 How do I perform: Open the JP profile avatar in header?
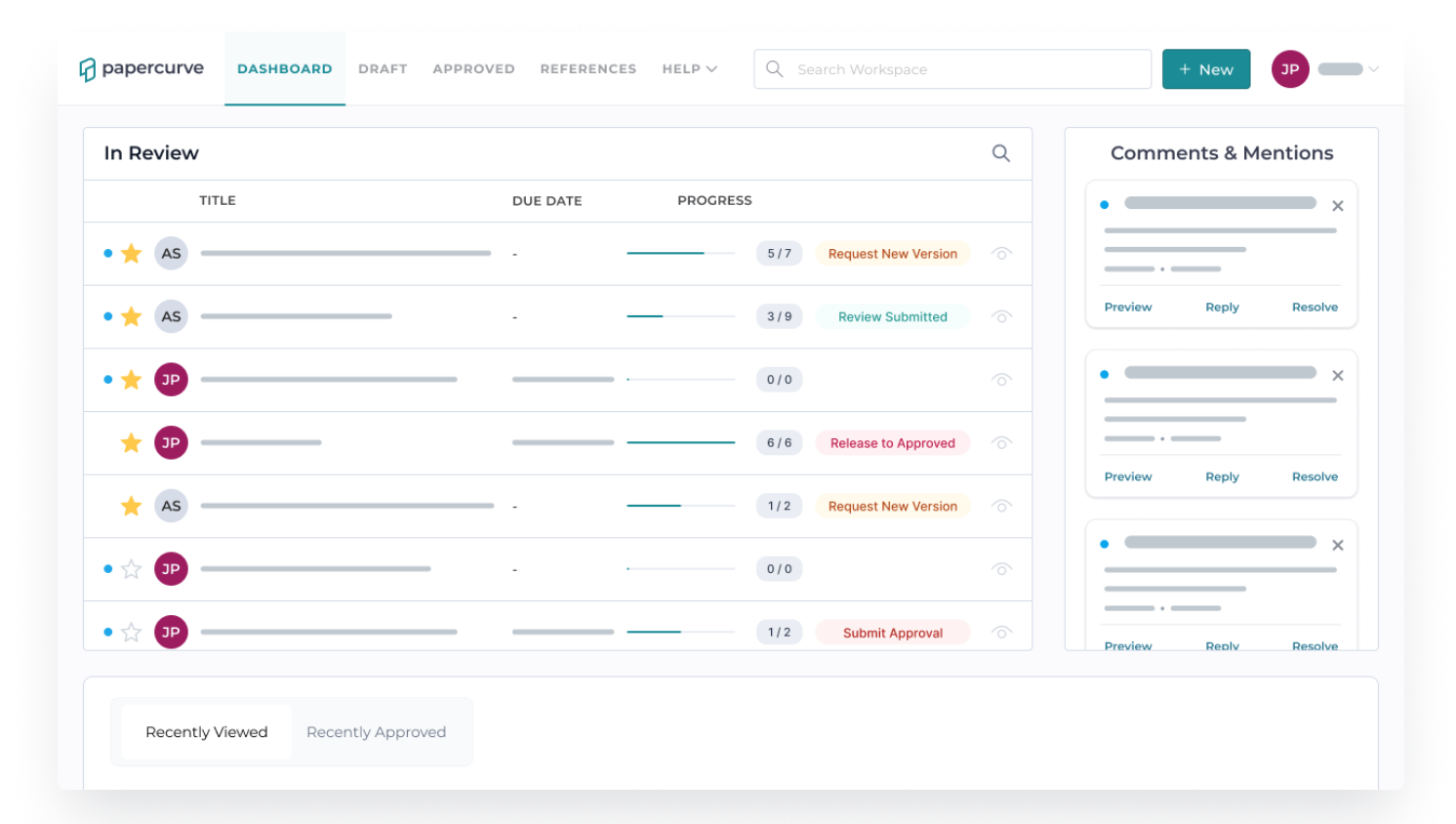pyautogui.click(x=1290, y=69)
